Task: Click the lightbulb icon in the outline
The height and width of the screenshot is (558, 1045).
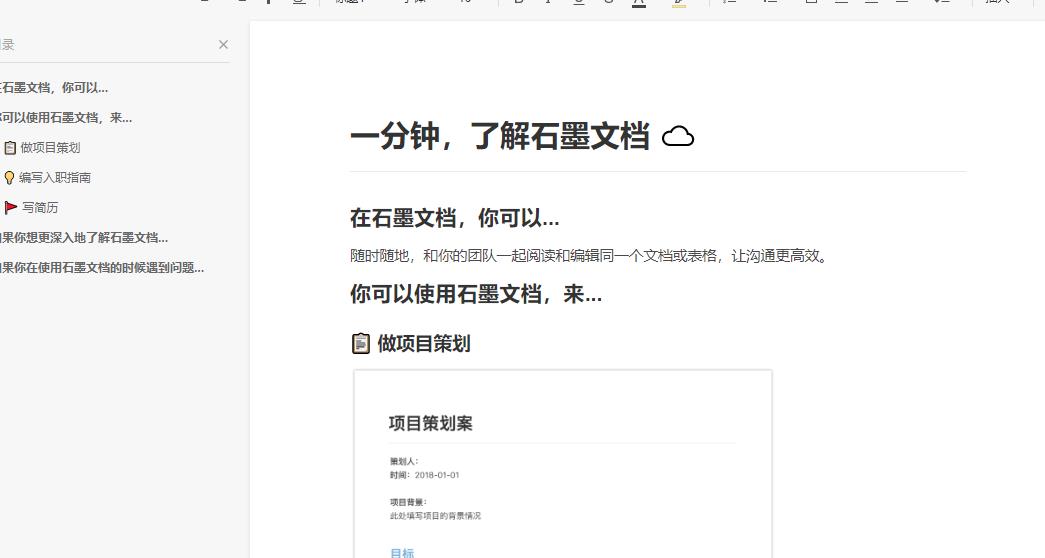Action: click(9, 178)
